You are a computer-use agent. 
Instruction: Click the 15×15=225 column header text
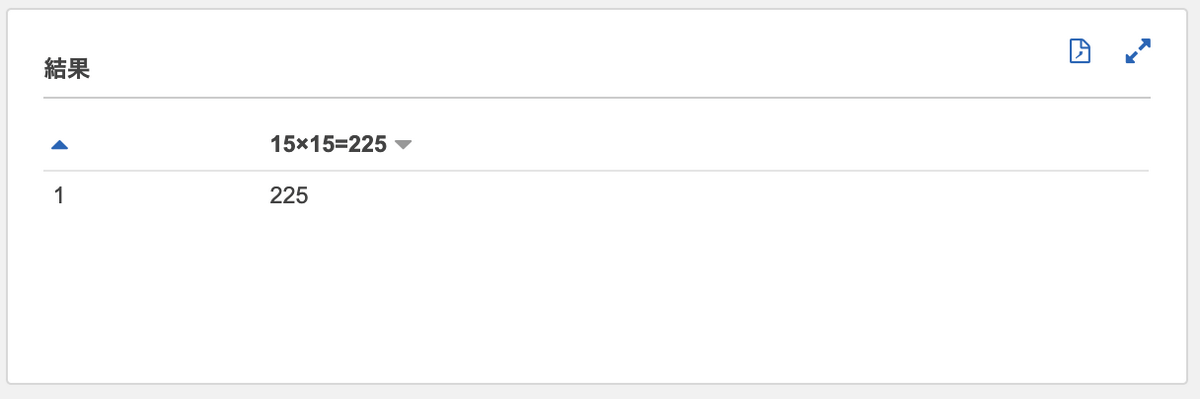point(328,144)
